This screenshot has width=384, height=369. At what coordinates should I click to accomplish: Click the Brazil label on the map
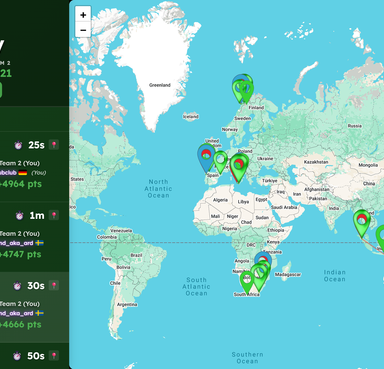[x=136, y=255]
